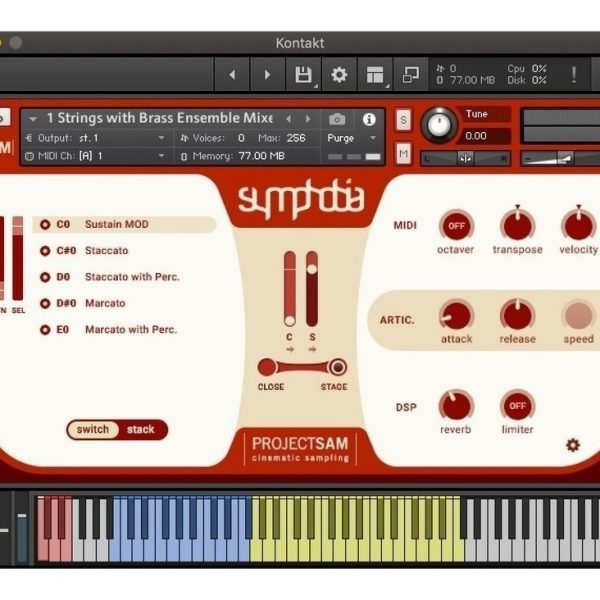Select C#0 Staccato articulation
600x600 pixels.
point(85,251)
